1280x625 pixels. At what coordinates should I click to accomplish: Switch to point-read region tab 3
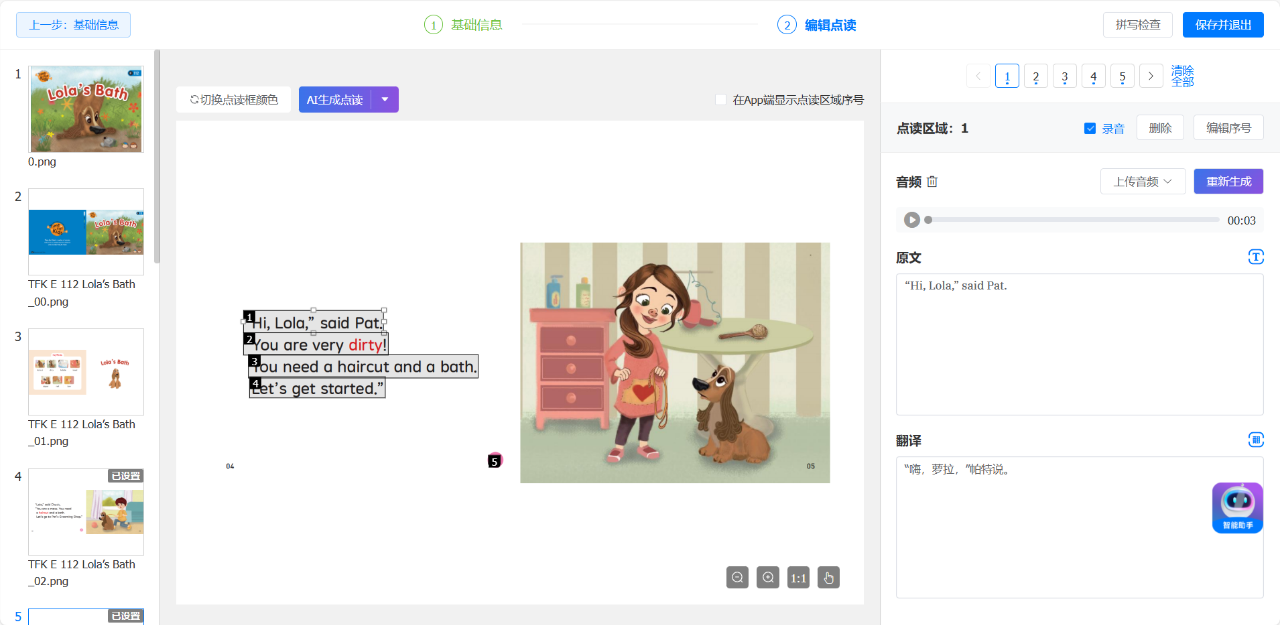coord(1065,76)
